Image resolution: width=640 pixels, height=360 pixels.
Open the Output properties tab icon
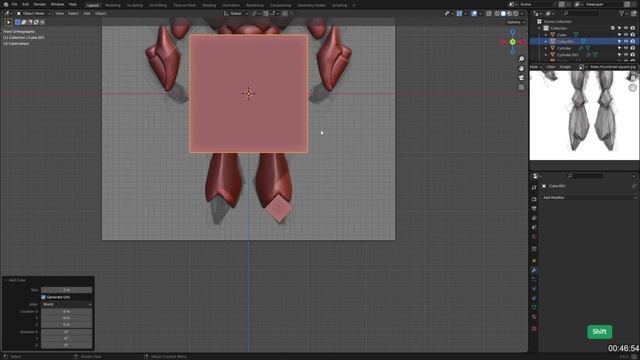pos(534,209)
